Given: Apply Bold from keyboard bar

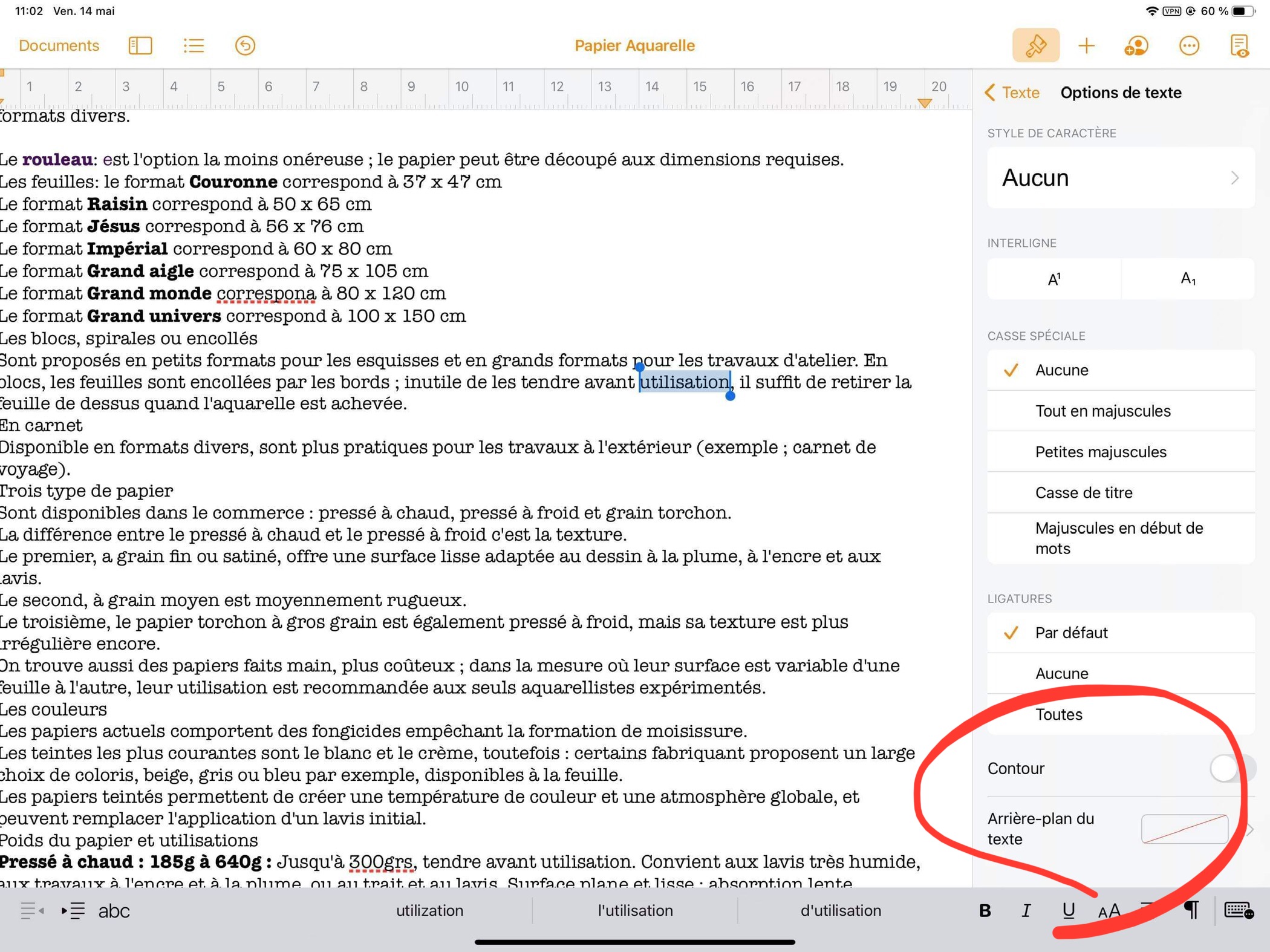Looking at the screenshot, I should coord(985,910).
